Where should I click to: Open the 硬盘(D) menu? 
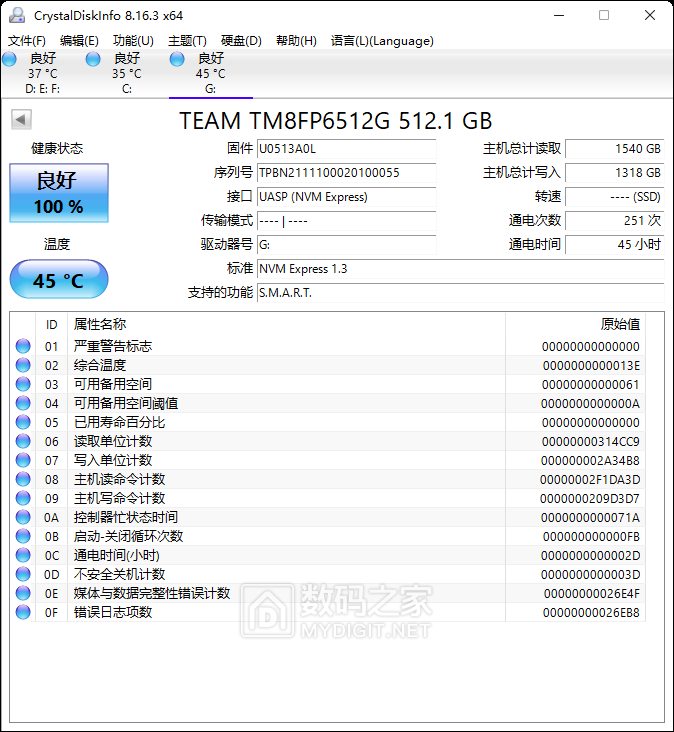pos(241,41)
